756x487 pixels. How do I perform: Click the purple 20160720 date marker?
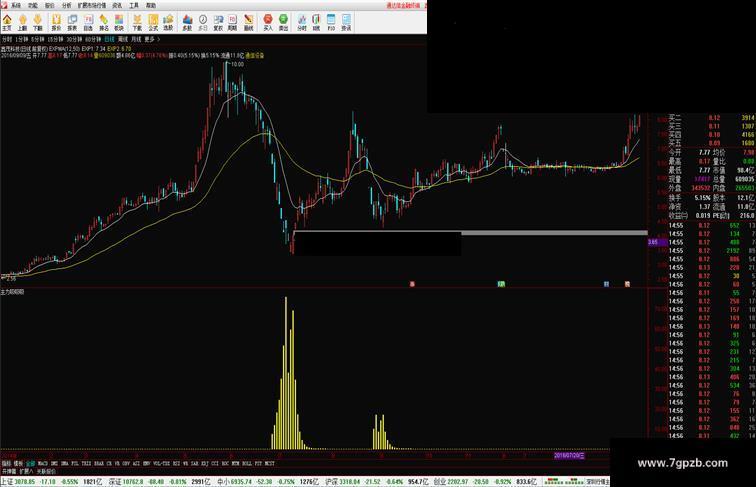pyautogui.click(x=569, y=455)
